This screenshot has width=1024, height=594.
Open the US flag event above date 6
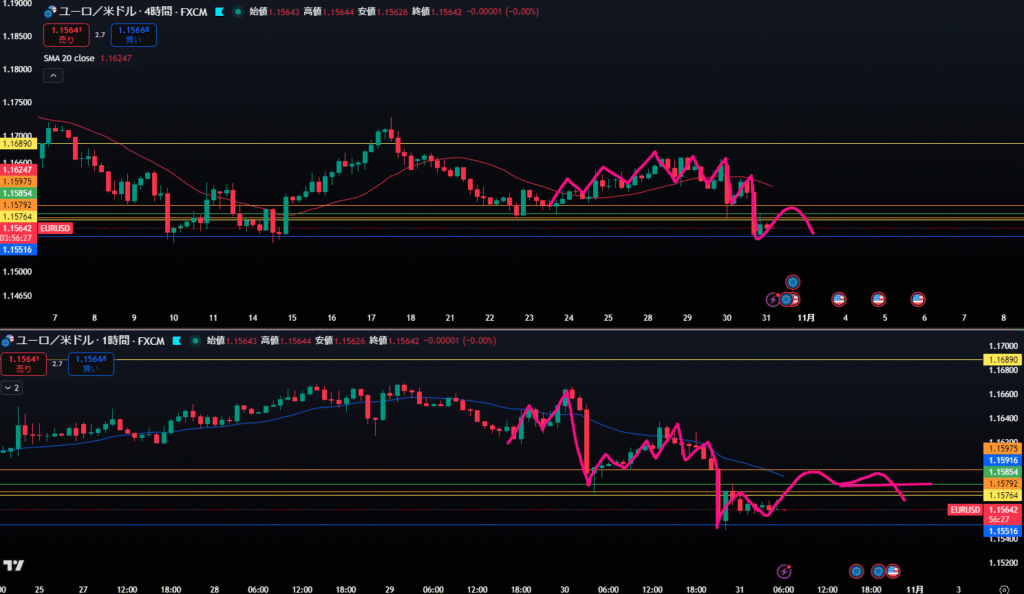(x=917, y=299)
